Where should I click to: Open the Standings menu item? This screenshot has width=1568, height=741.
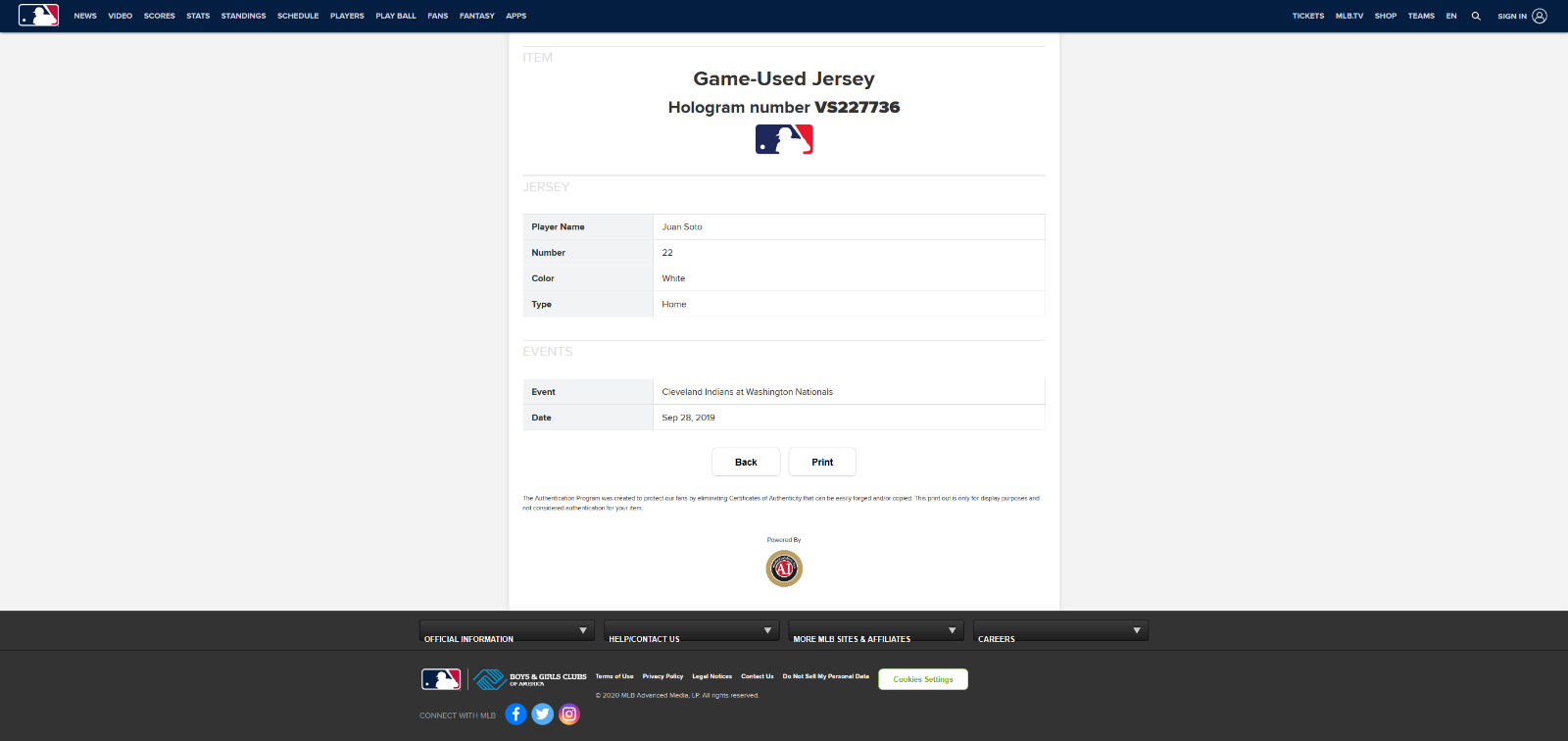[x=243, y=16]
